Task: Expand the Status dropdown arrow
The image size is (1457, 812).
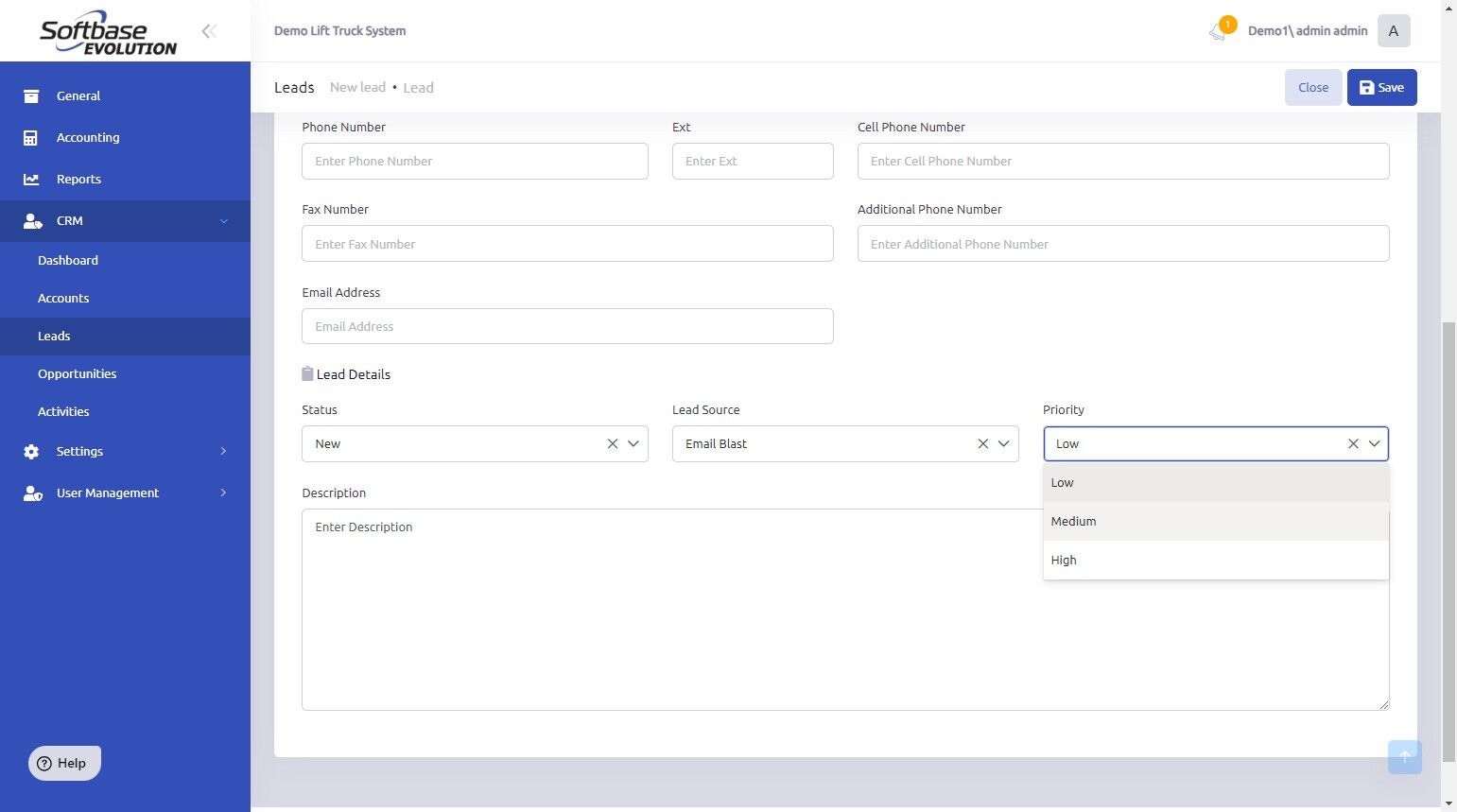Action: click(633, 444)
